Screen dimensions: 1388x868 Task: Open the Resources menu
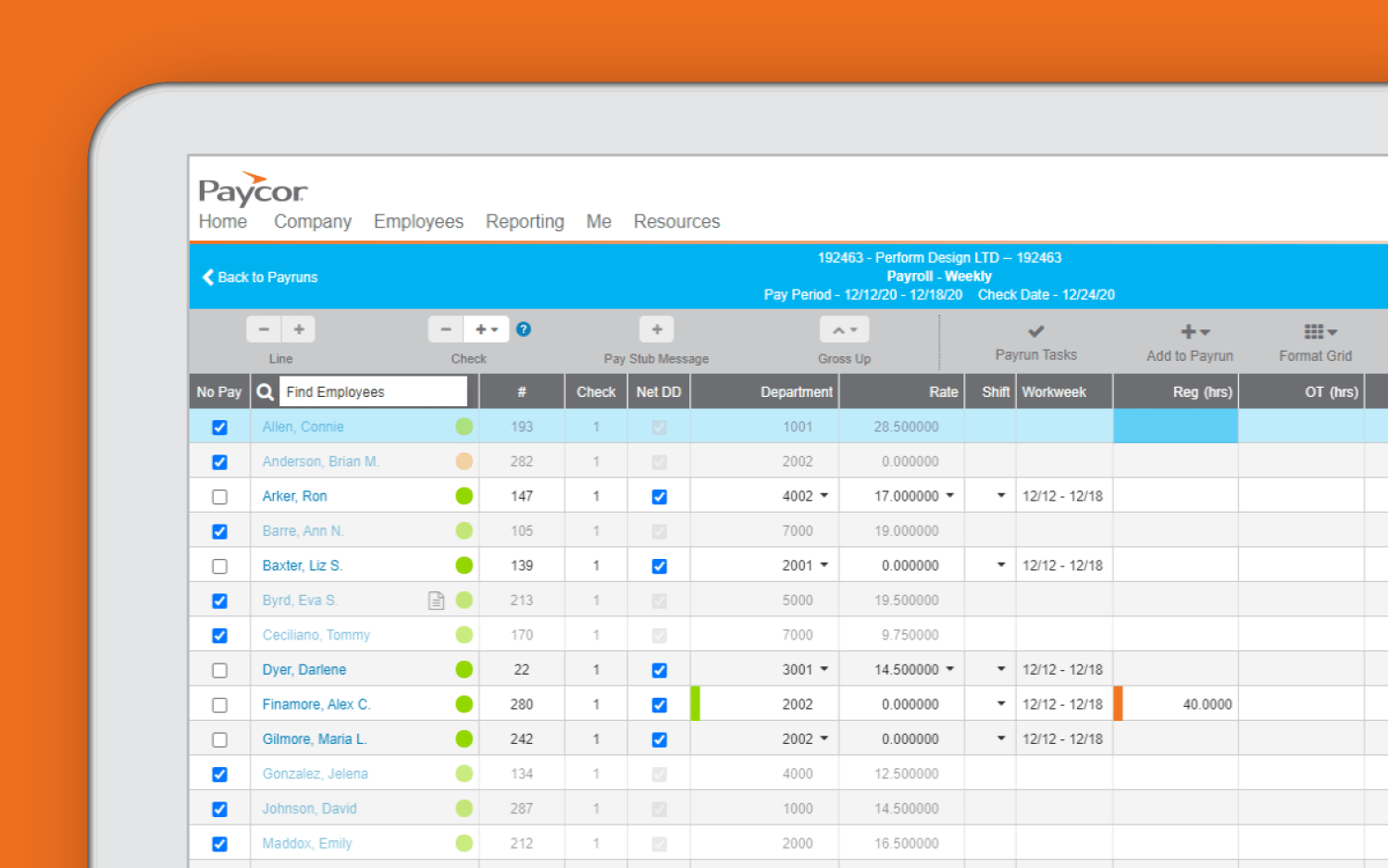(x=676, y=221)
